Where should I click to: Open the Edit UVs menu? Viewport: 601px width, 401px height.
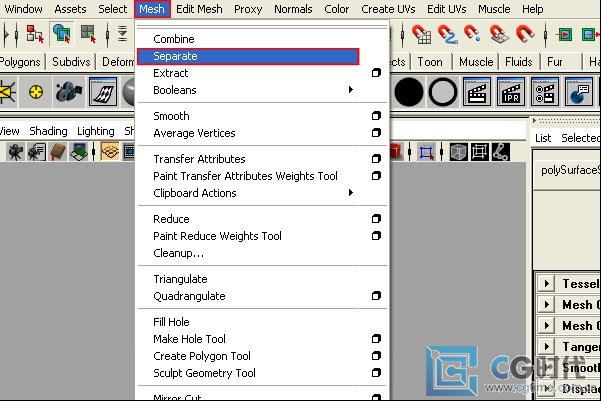447,9
